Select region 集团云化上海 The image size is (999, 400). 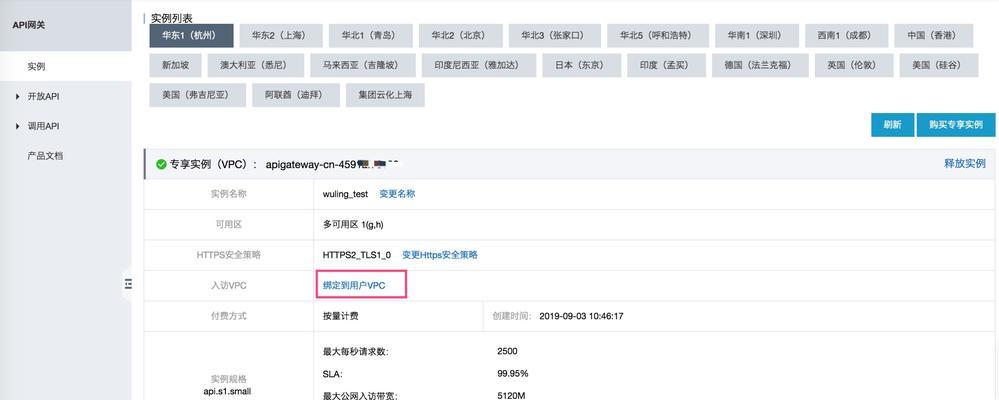pyautogui.click(x=385, y=95)
